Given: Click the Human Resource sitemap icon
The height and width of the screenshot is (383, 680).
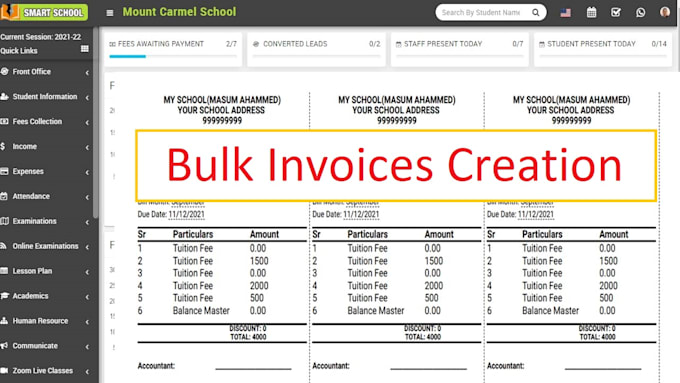Looking at the screenshot, I should point(4,321).
